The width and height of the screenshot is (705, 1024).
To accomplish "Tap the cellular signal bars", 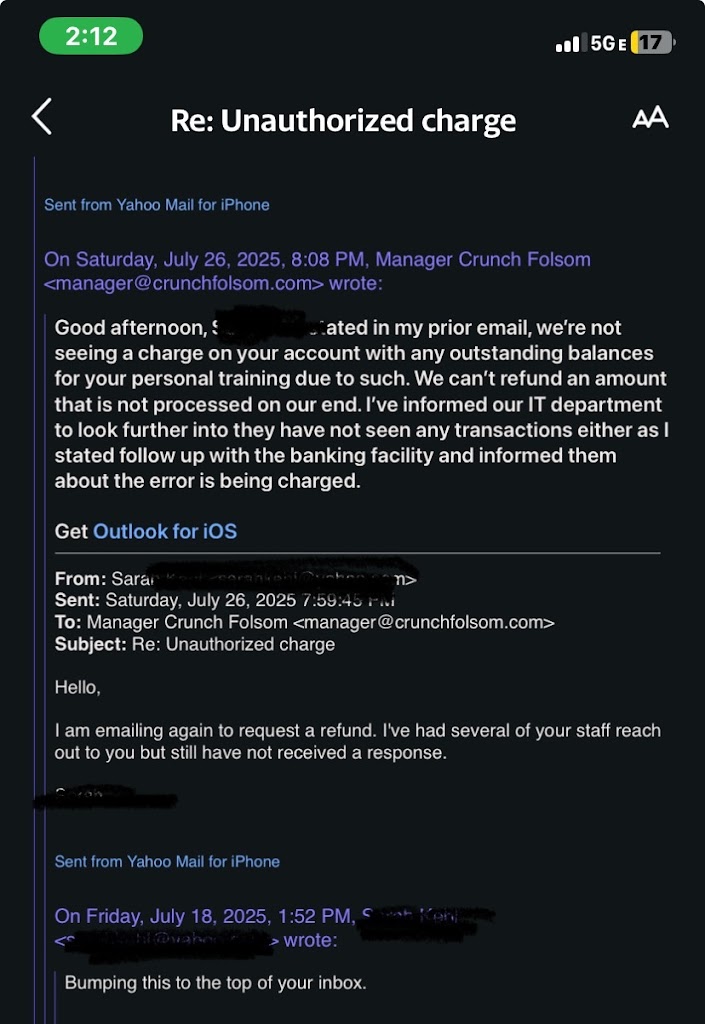I will point(568,44).
